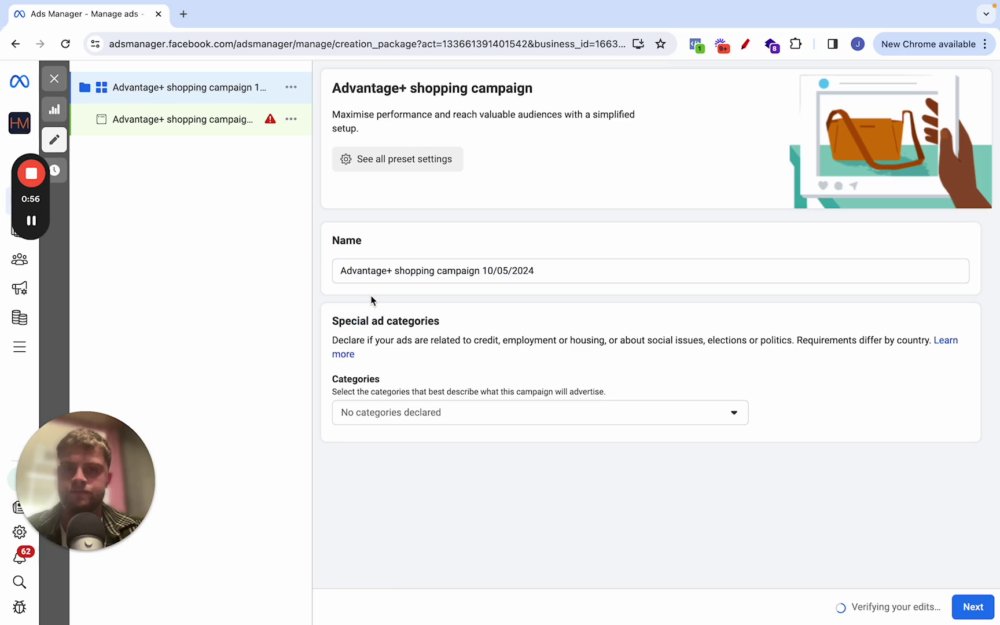Click the bug report icon

coord(19,607)
